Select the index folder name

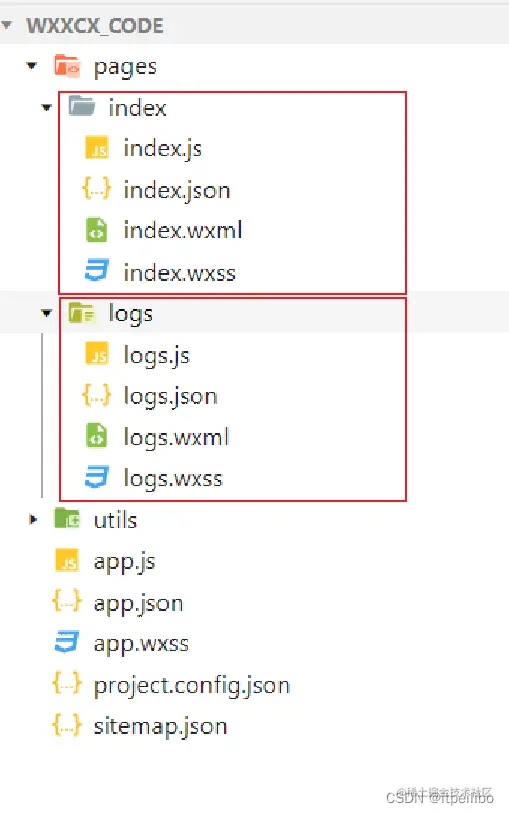tap(138, 108)
